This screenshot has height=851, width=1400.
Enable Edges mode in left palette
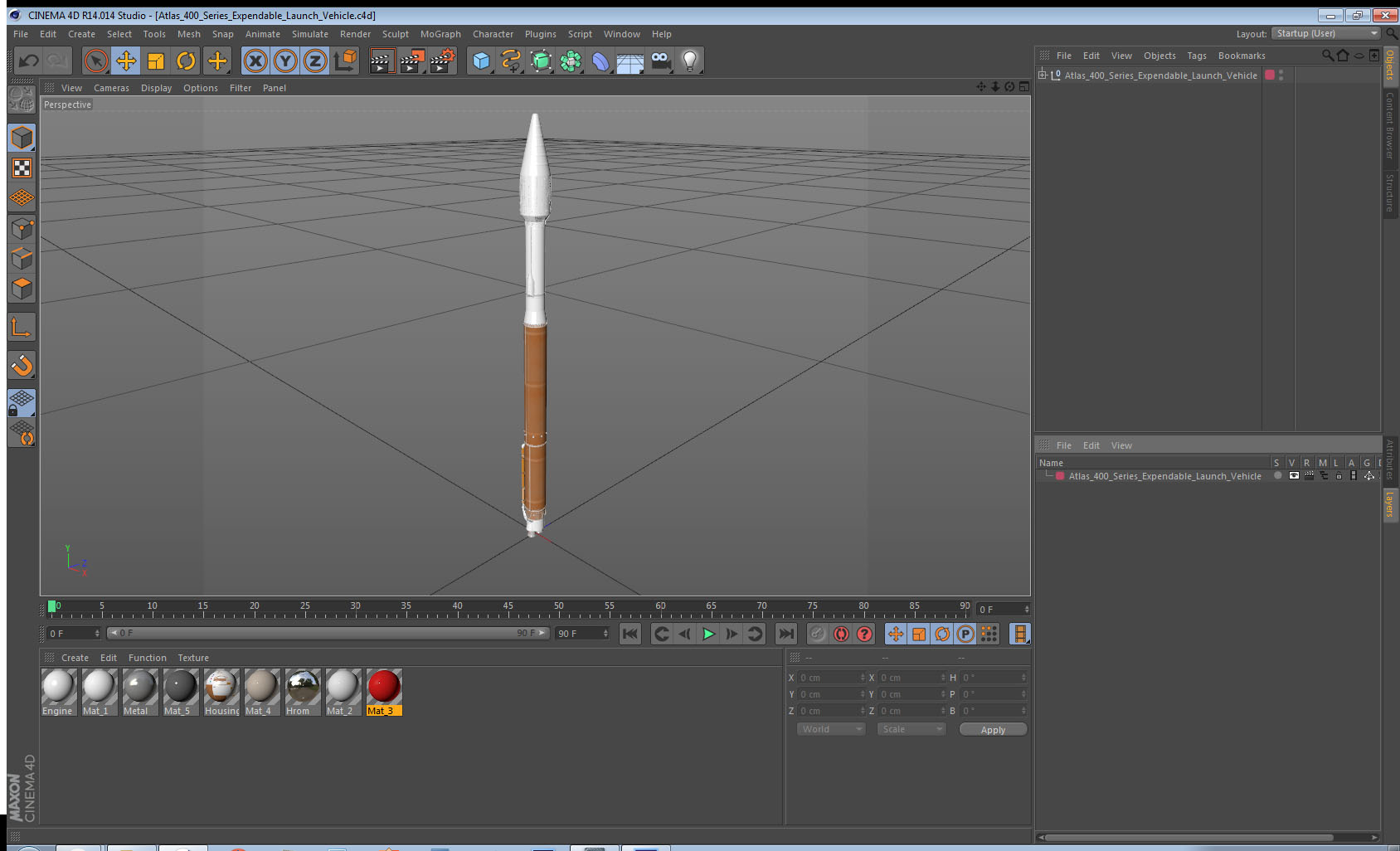tap(22, 259)
